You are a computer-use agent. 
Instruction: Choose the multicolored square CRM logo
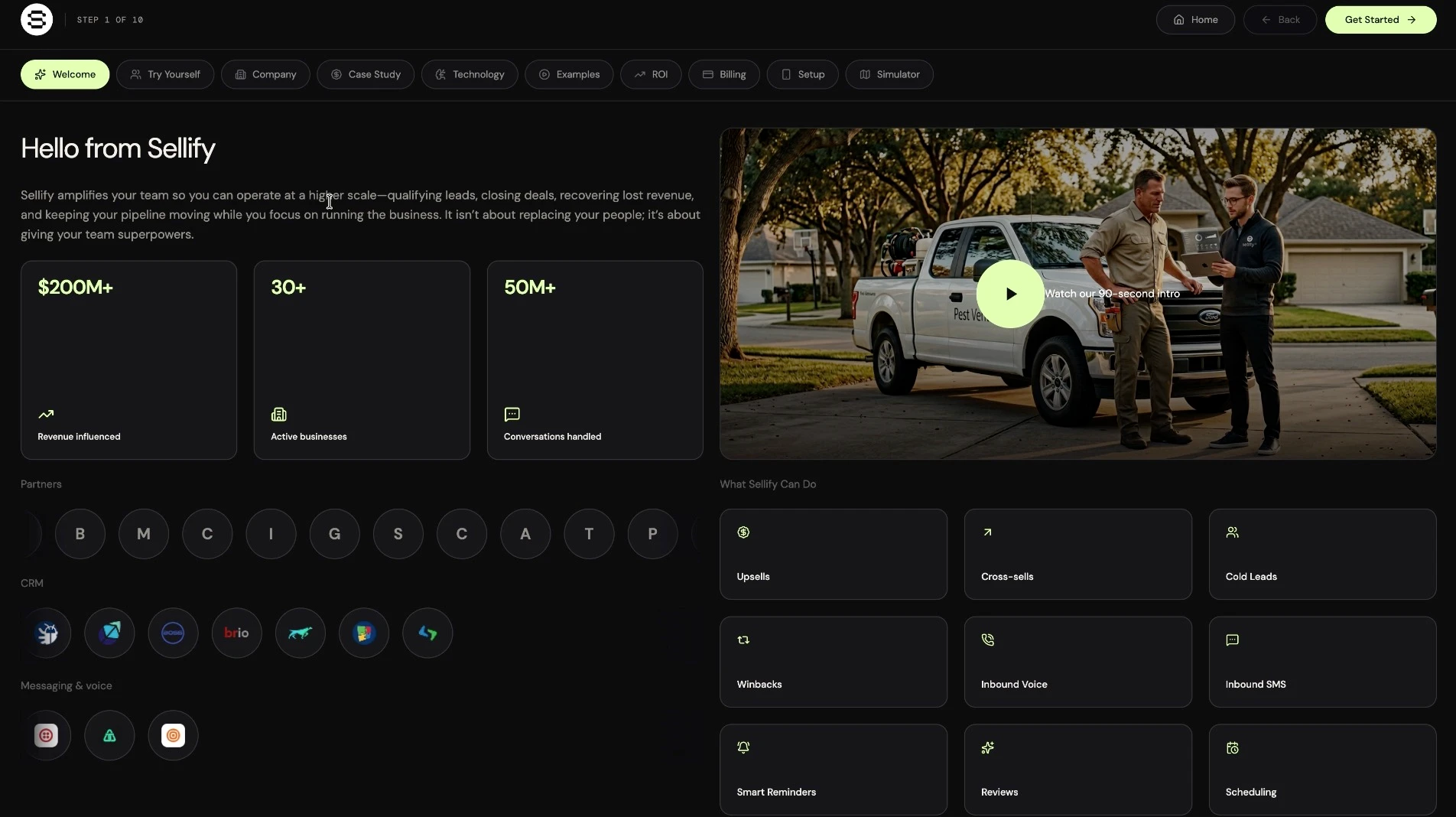coord(364,633)
